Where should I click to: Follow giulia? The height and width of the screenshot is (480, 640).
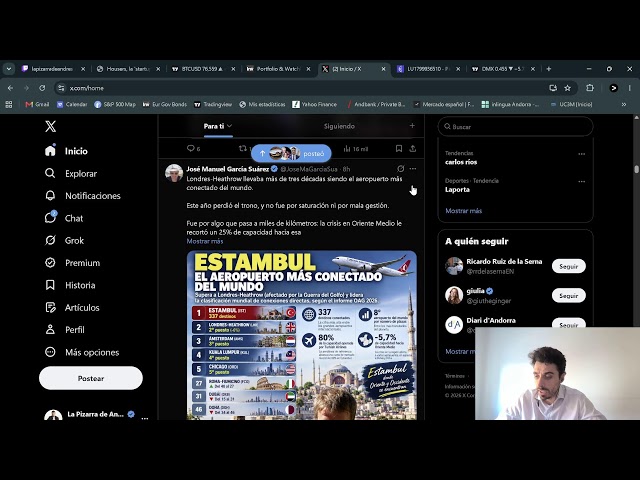coord(569,296)
